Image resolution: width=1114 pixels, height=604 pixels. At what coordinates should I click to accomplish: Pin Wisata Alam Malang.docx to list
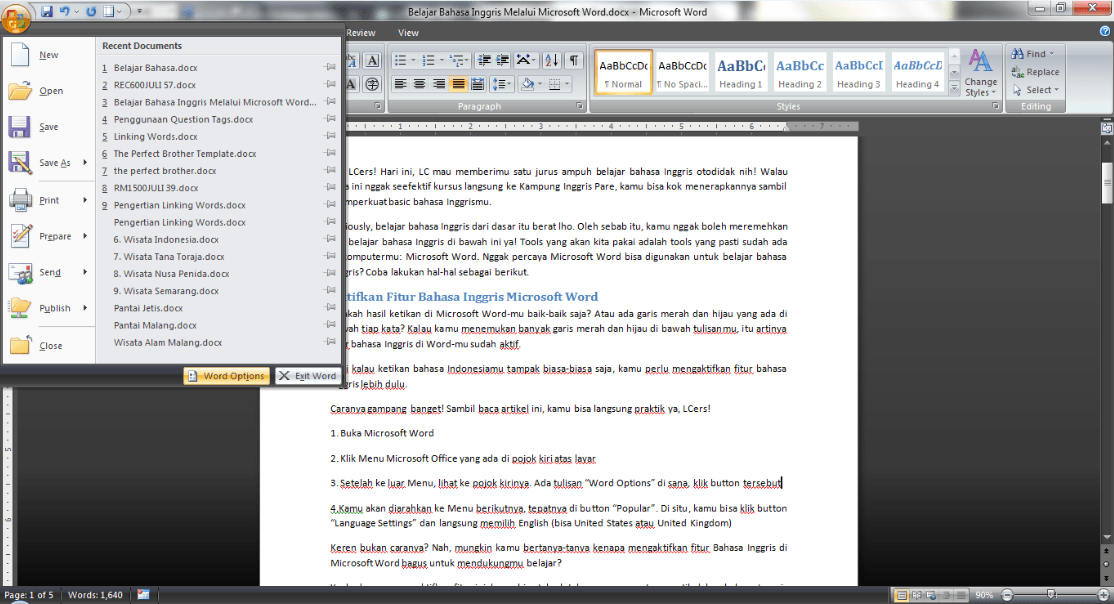pyautogui.click(x=330, y=342)
